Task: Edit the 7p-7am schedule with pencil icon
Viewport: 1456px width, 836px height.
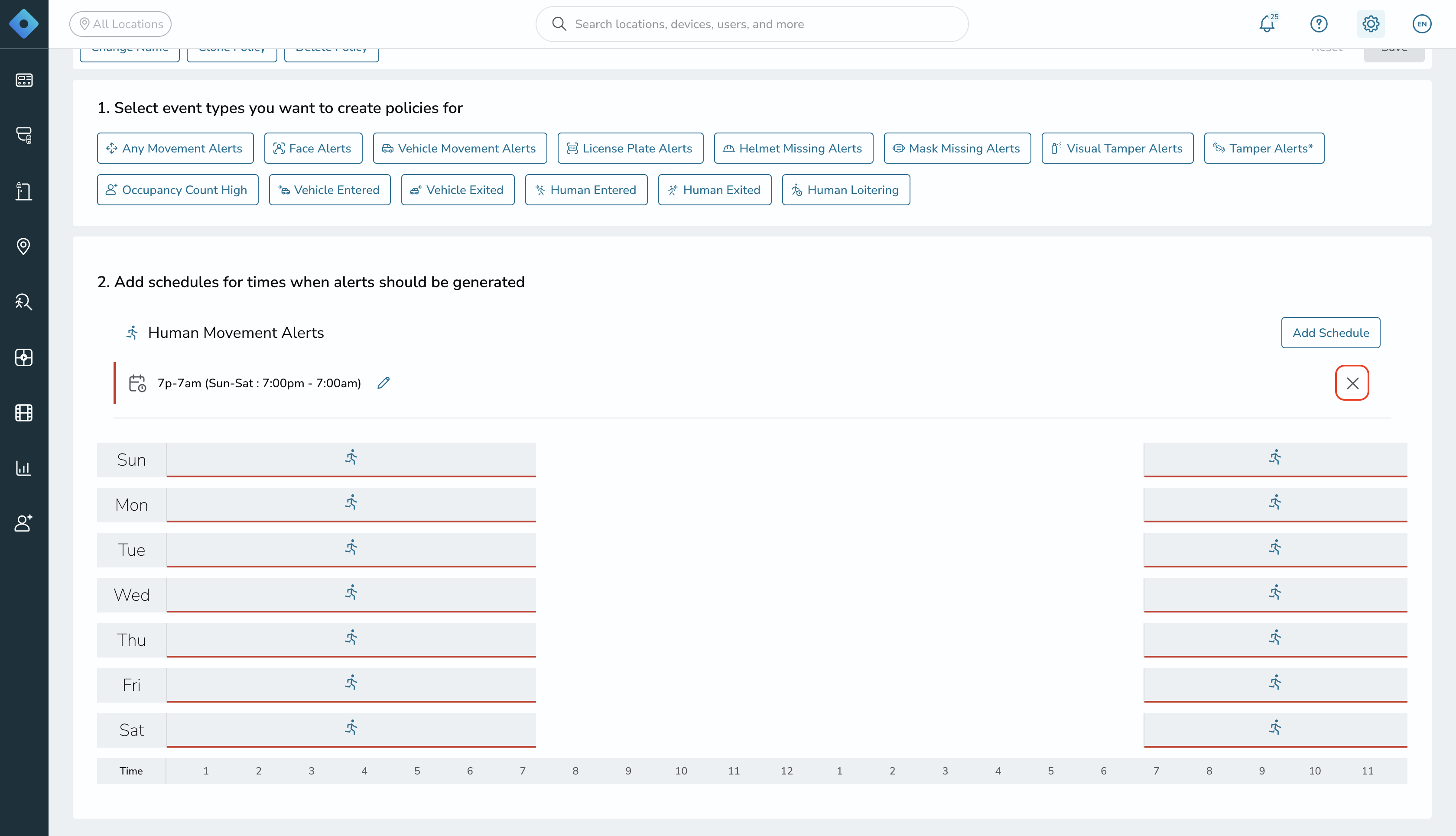Action: 383,383
